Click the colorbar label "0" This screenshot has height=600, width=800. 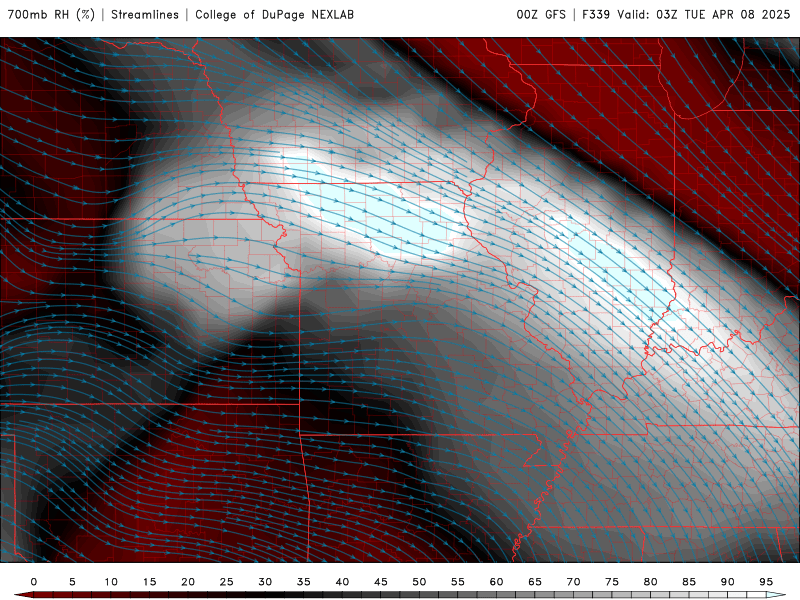pyautogui.click(x=34, y=582)
